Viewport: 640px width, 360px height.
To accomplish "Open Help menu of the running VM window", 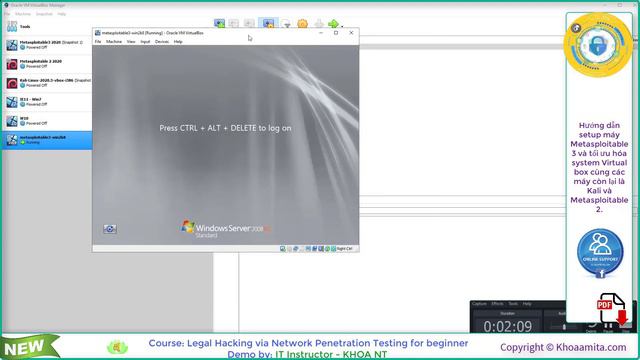I will 178,42.
